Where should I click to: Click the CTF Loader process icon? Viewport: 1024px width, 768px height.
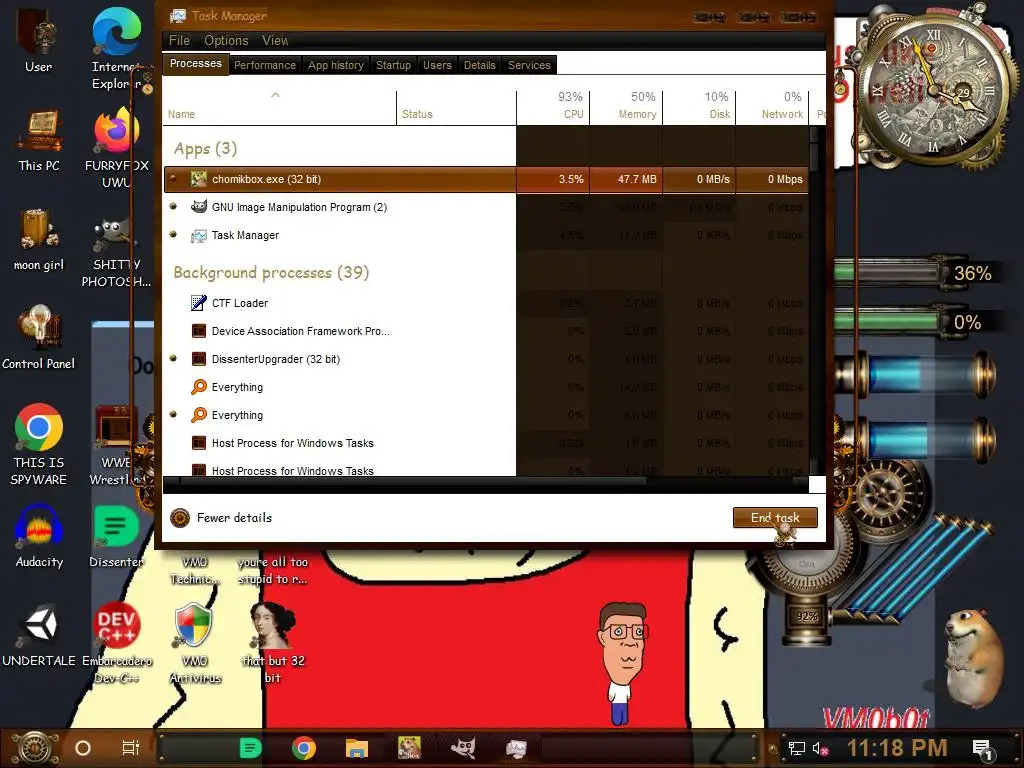[x=199, y=303]
